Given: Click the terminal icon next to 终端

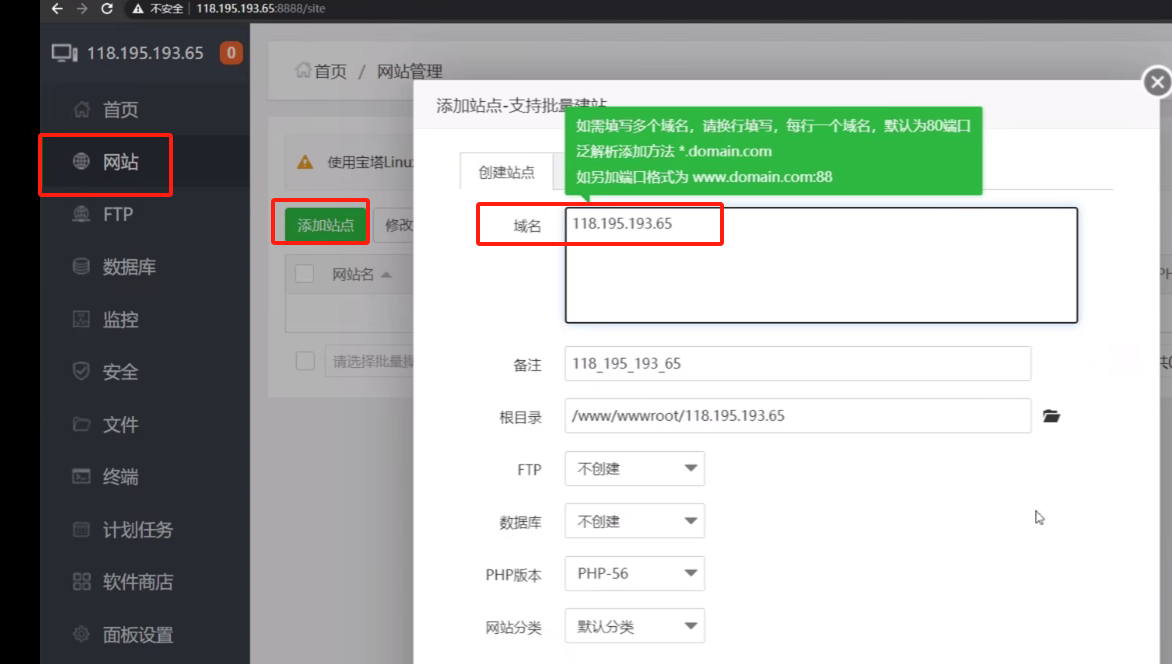Looking at the screenshot, I should coord(81,476).
